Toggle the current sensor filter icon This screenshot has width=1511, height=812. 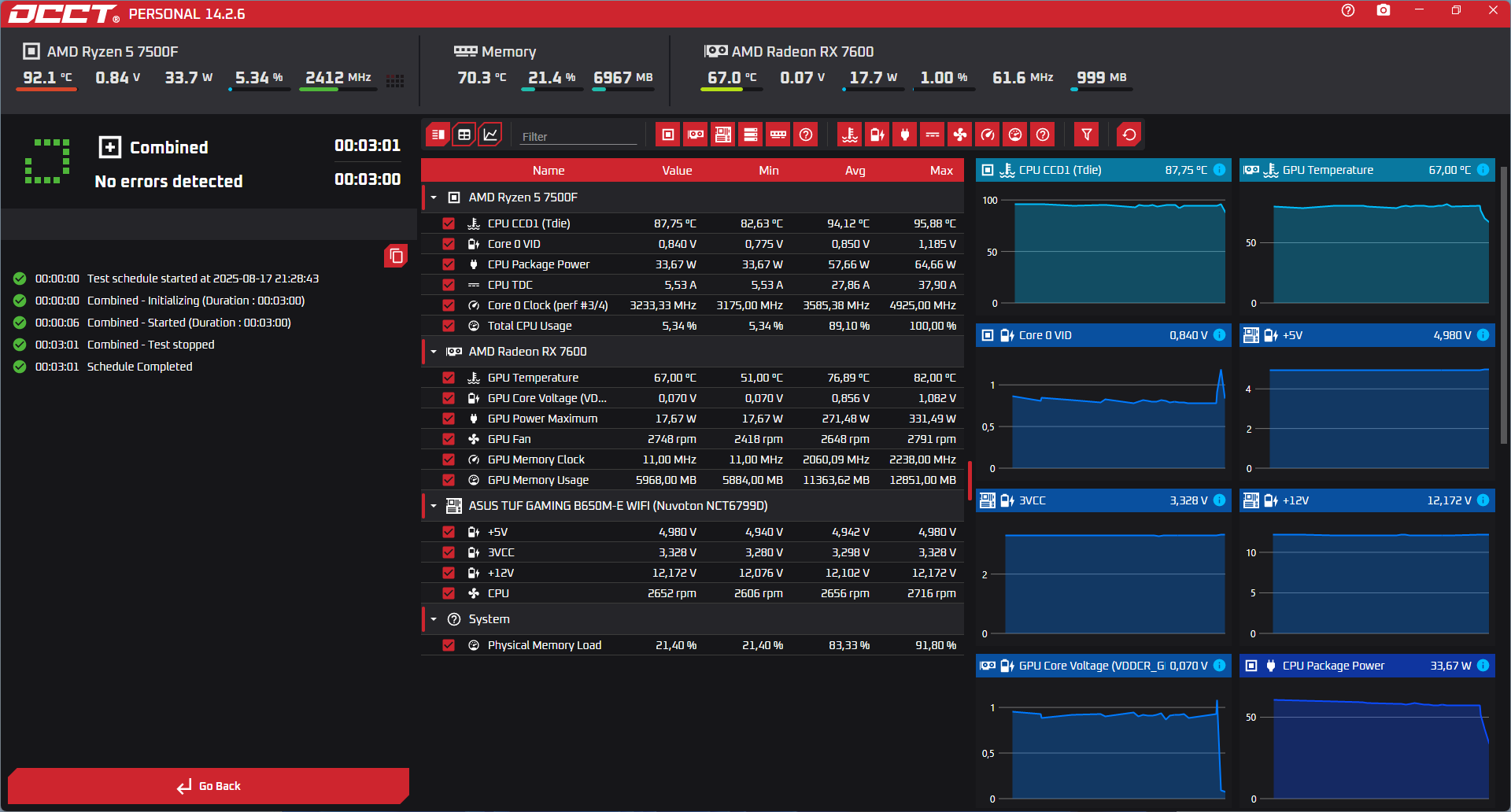933,135
